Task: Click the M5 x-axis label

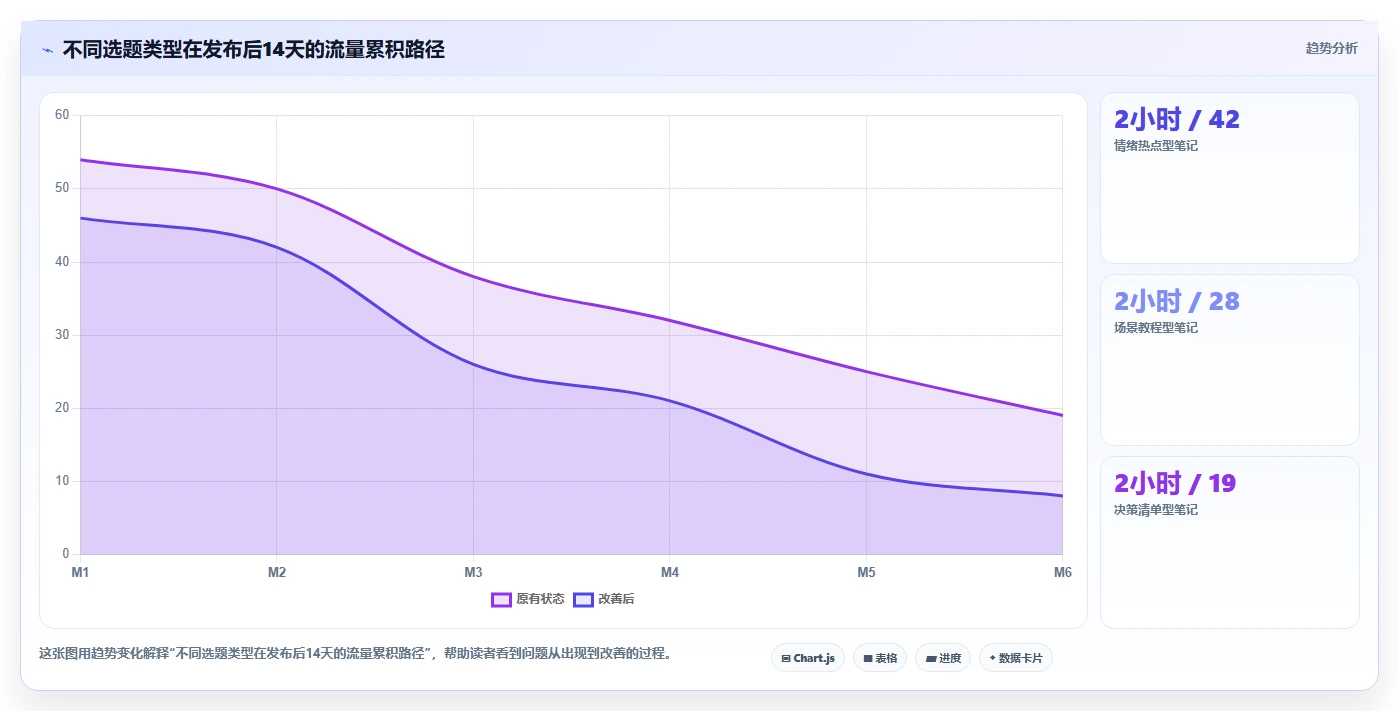Action: click(x=866, y=573)
